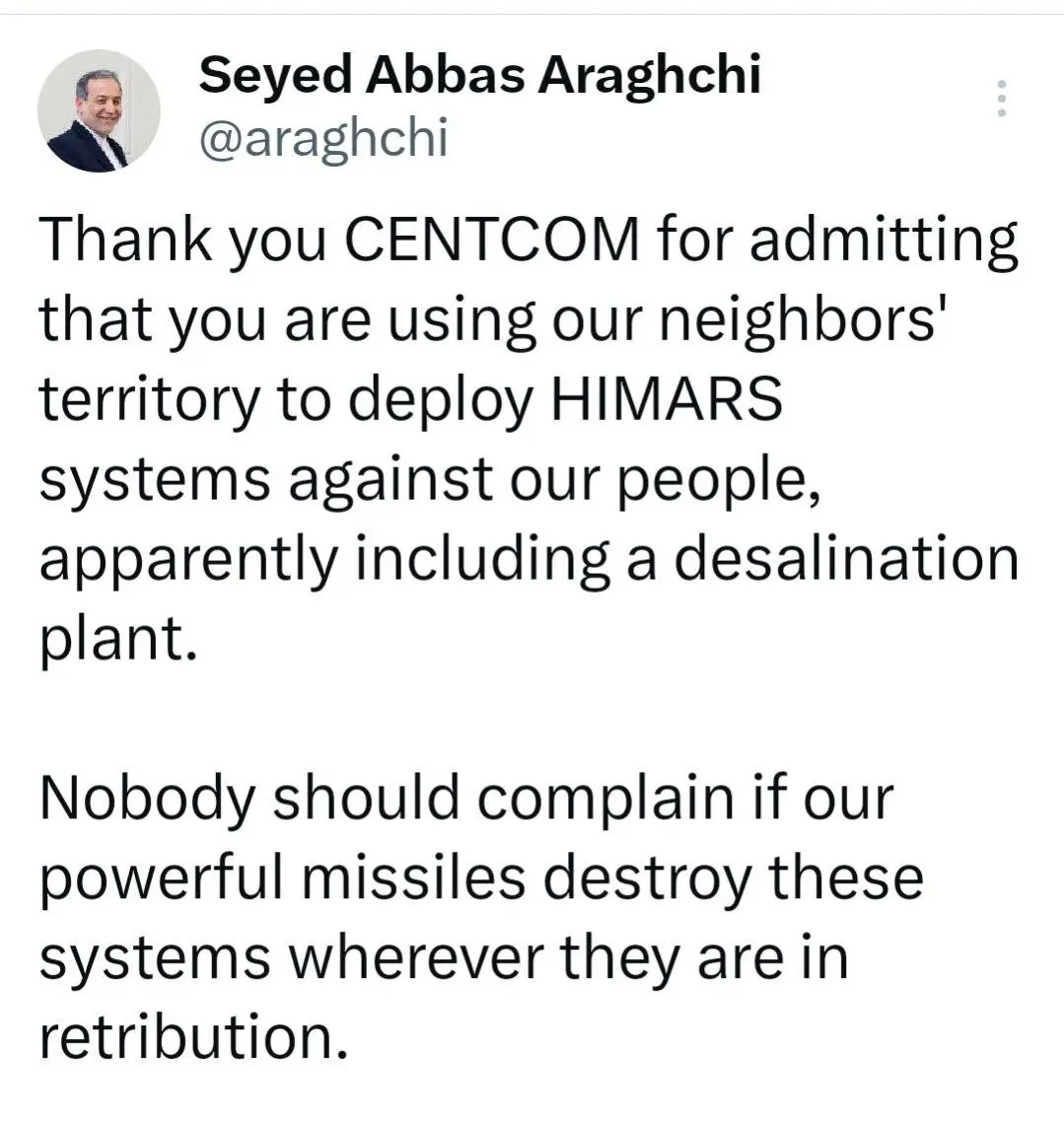Open the three-dot more options menu
The width and height of the screenshot is (1064, 1122).
coord(1002,100)
